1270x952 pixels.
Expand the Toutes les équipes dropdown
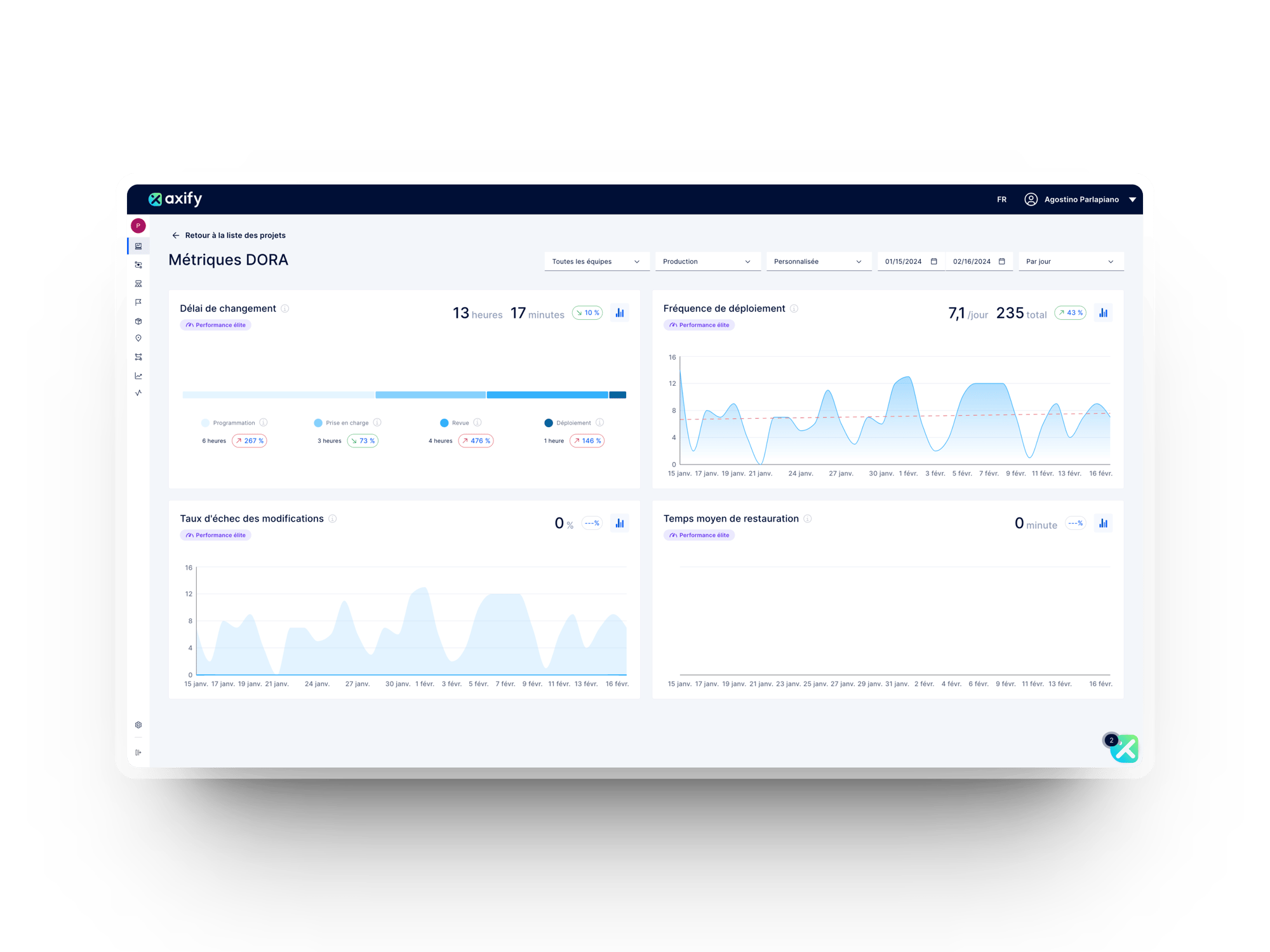[596, 261]
